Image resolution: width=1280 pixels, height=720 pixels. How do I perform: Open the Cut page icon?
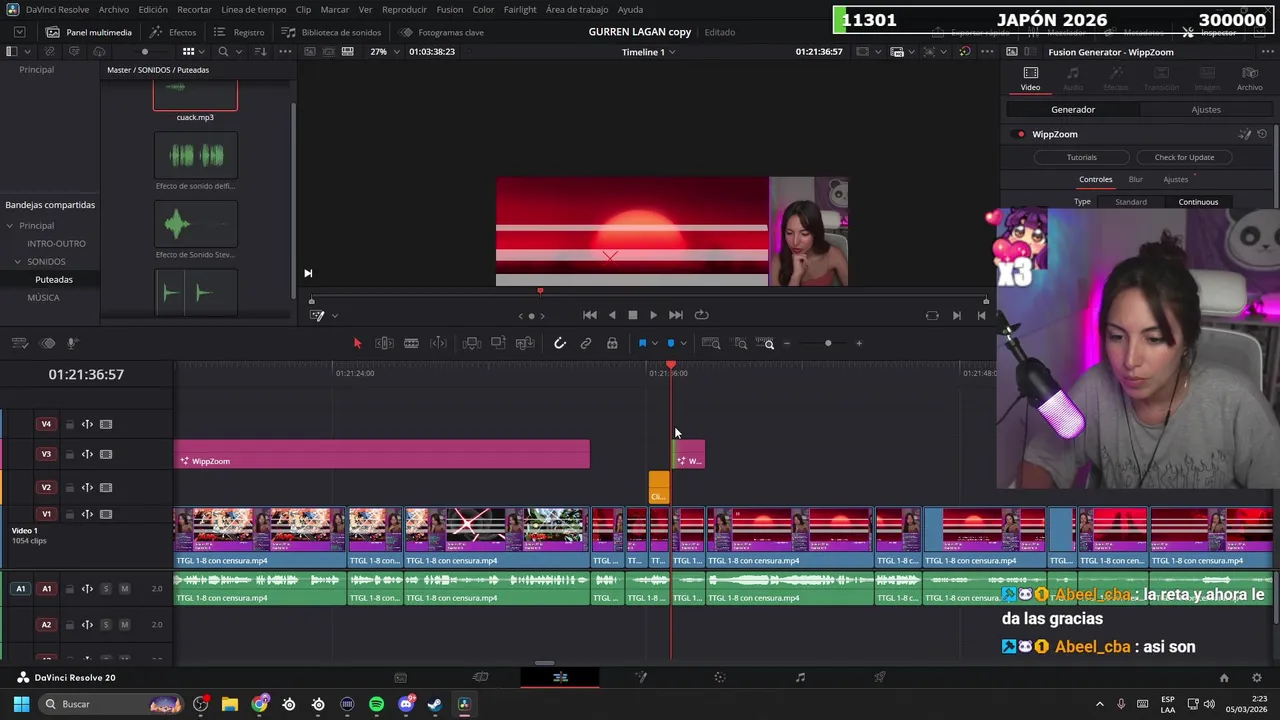pos(480,677)
